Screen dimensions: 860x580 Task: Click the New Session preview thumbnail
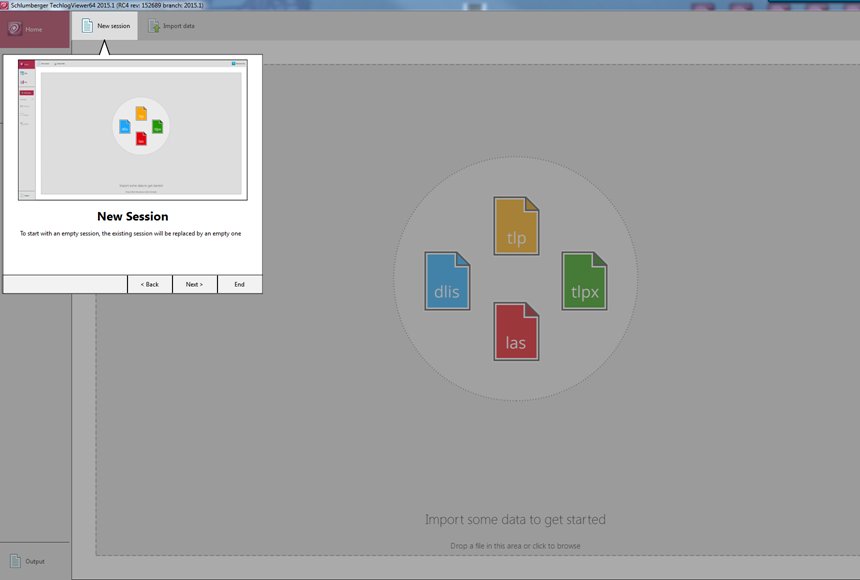click(x=133, y=130)
